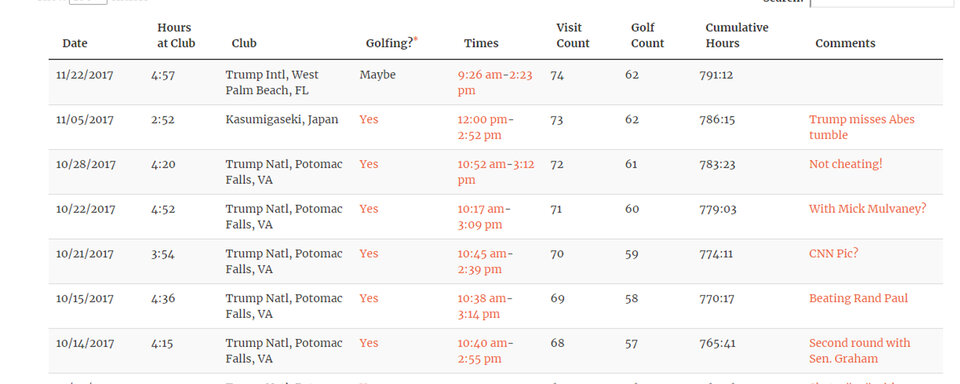
Task: Sort by Cumulative Hours header
Action: (x=737, y=36)
